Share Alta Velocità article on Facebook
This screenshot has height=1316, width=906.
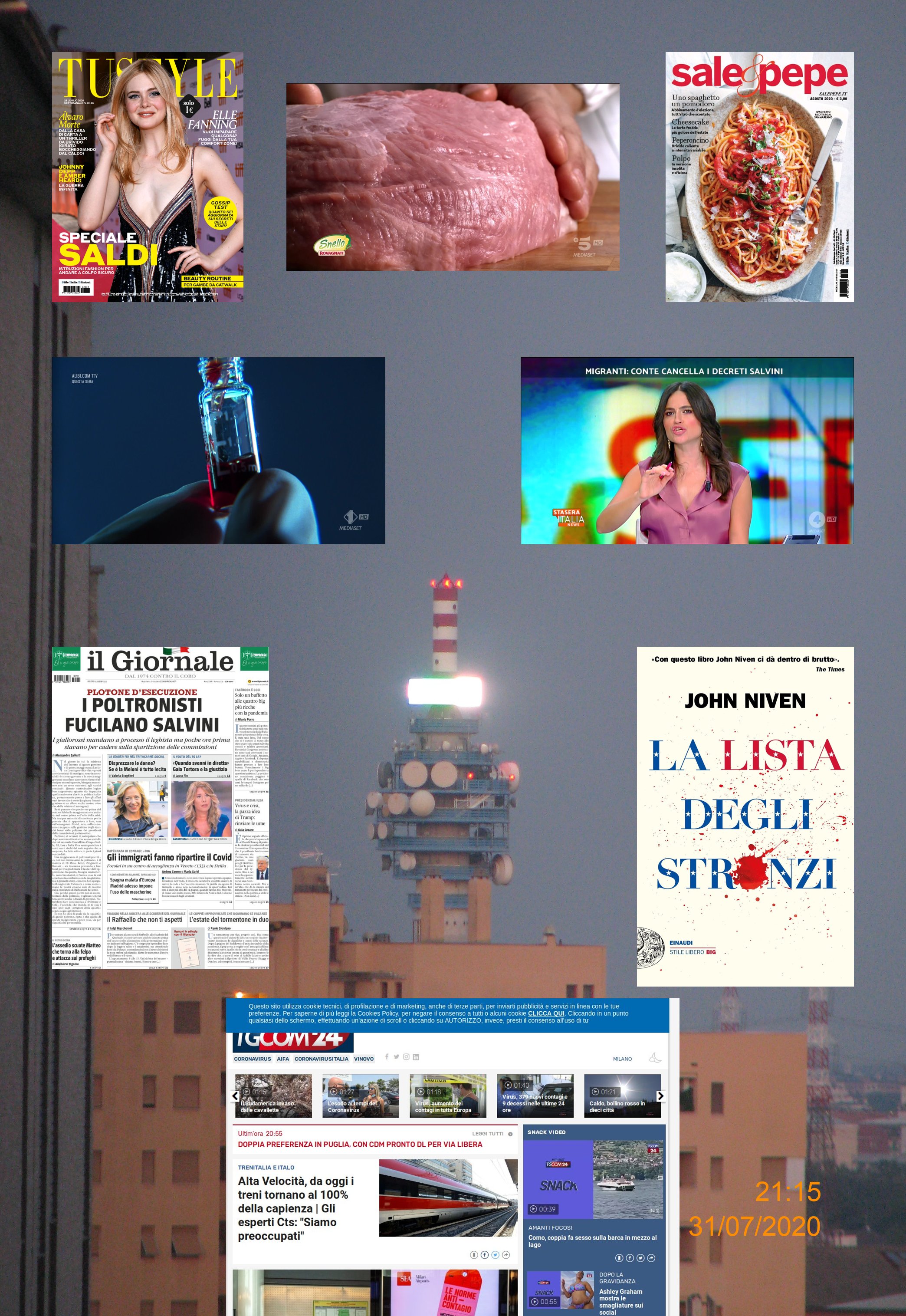pyautogui.click(x=485, y=1255)
